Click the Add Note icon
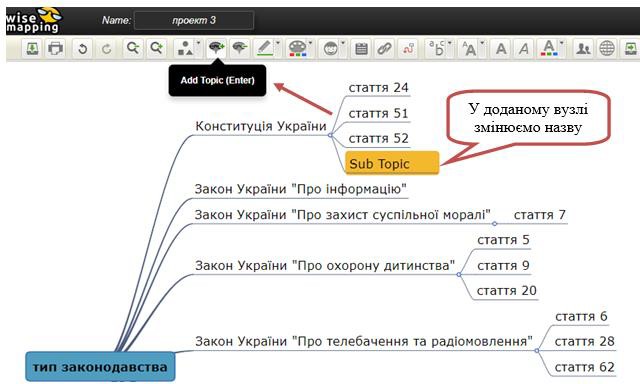Screen dimensions: 640x384 click(x=361, y=49)
